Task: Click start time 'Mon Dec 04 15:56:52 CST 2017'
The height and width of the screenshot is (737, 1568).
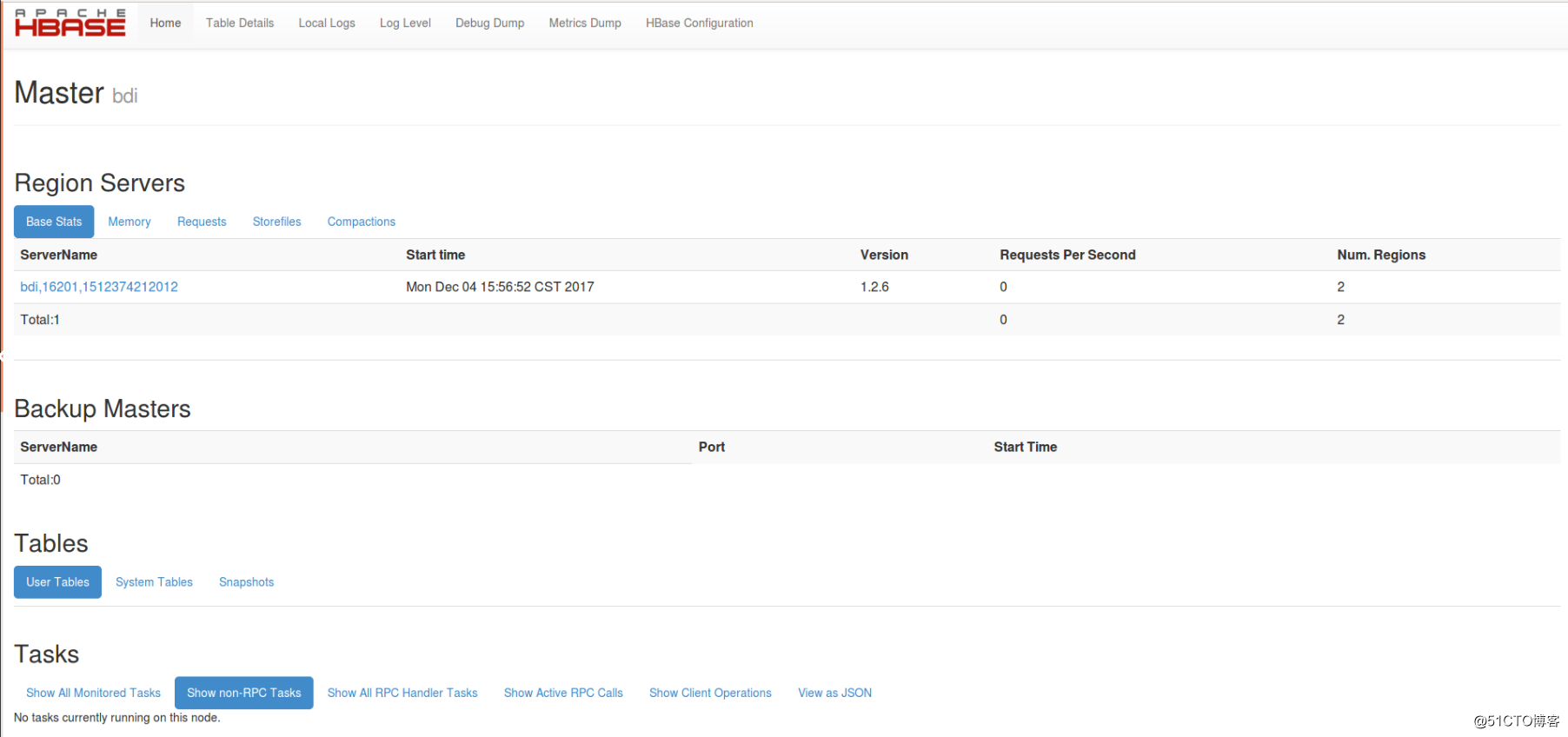Action: 500,287
